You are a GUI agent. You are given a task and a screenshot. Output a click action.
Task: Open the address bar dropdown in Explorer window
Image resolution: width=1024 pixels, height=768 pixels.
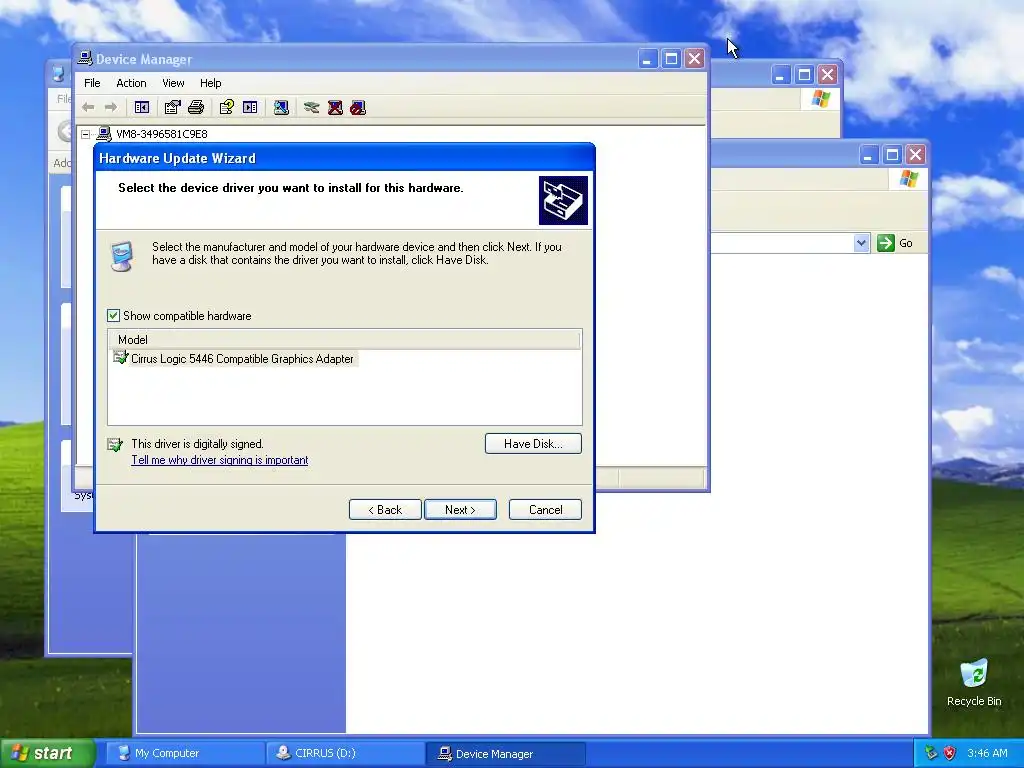click(x=861, y=243)
